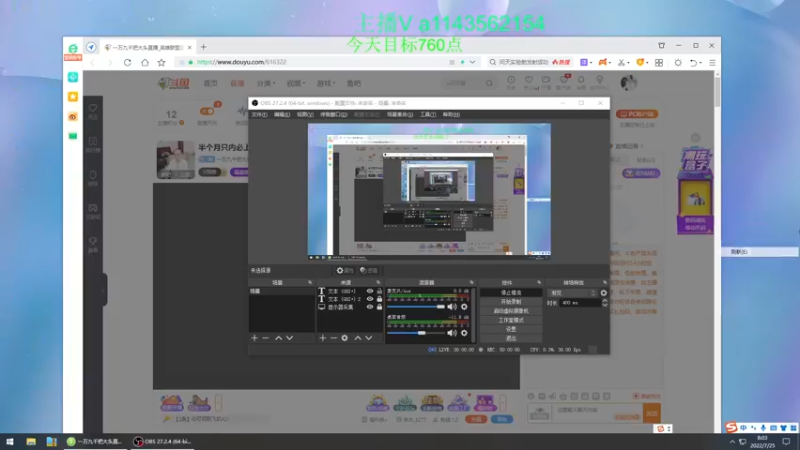Open the extensions grid icon in browser toolbar
This screenshot has width=800, height=450.
click(659, 62)
